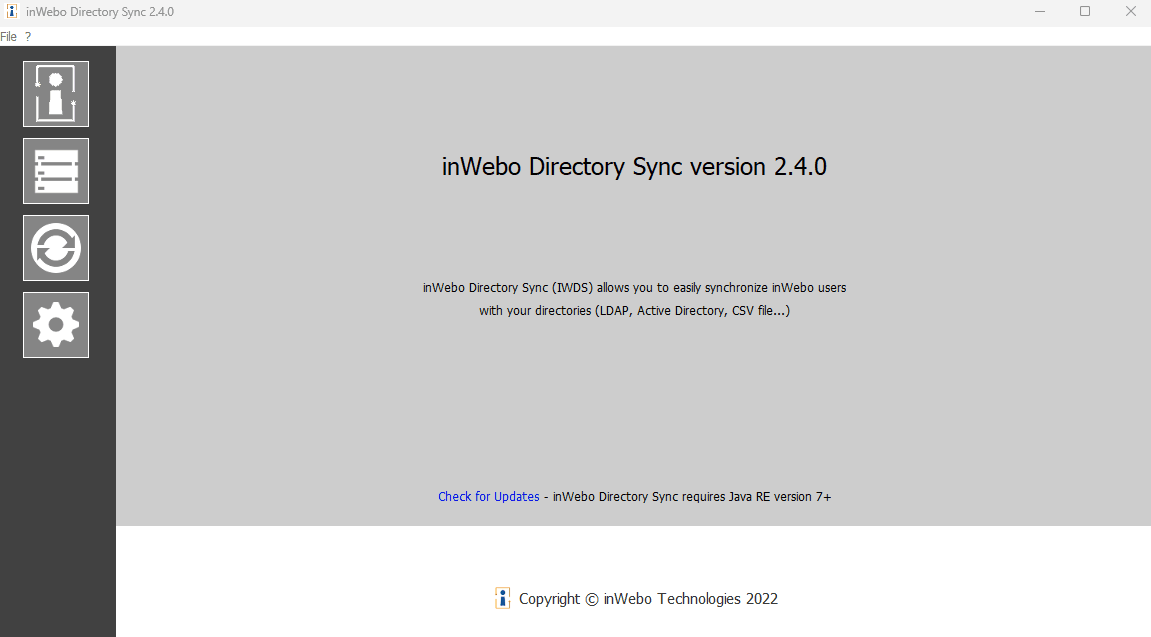
Task: Open the directory server list sidebar icon
Action: (56, 171)
